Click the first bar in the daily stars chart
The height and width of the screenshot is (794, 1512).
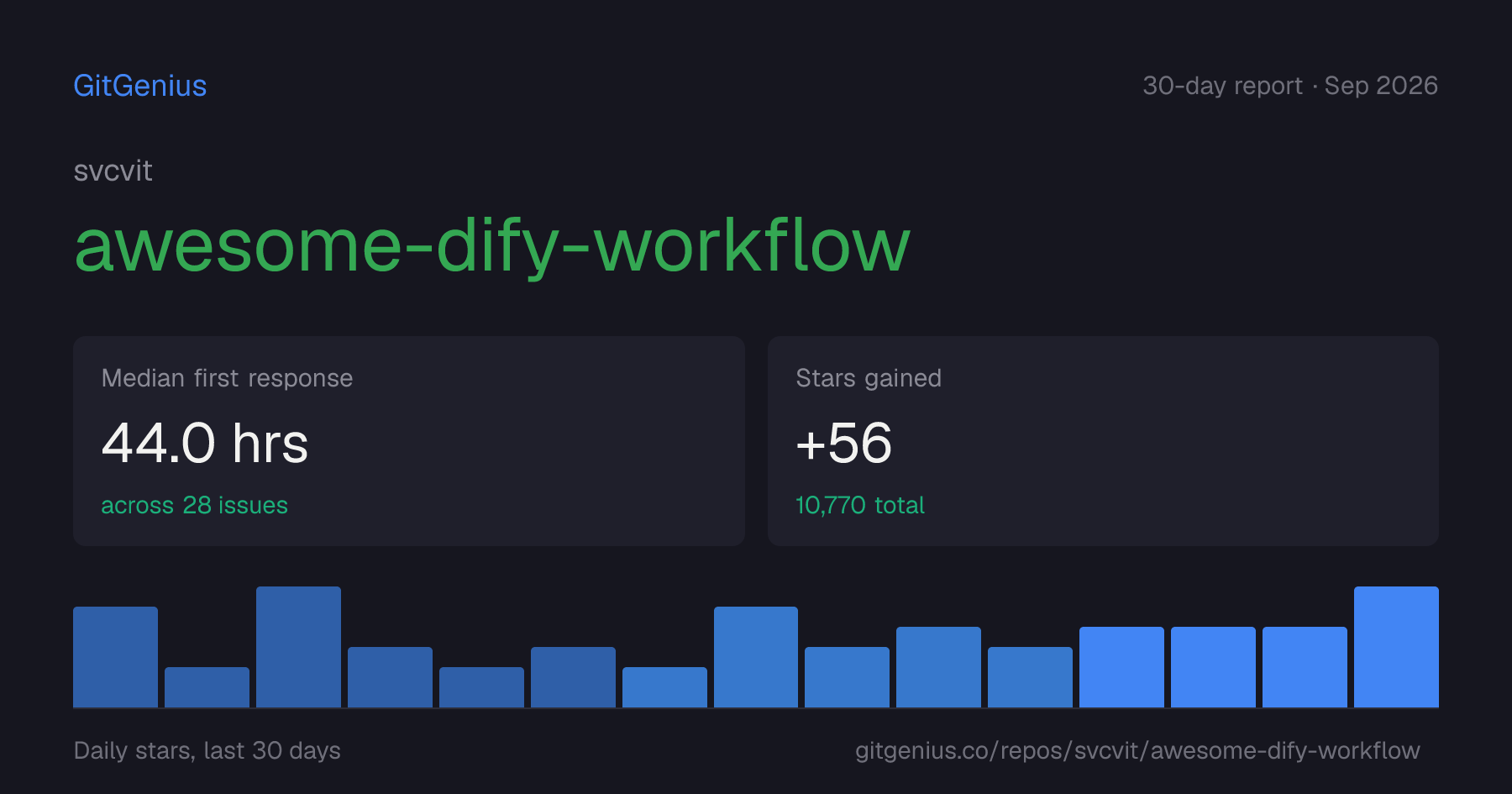115,657
